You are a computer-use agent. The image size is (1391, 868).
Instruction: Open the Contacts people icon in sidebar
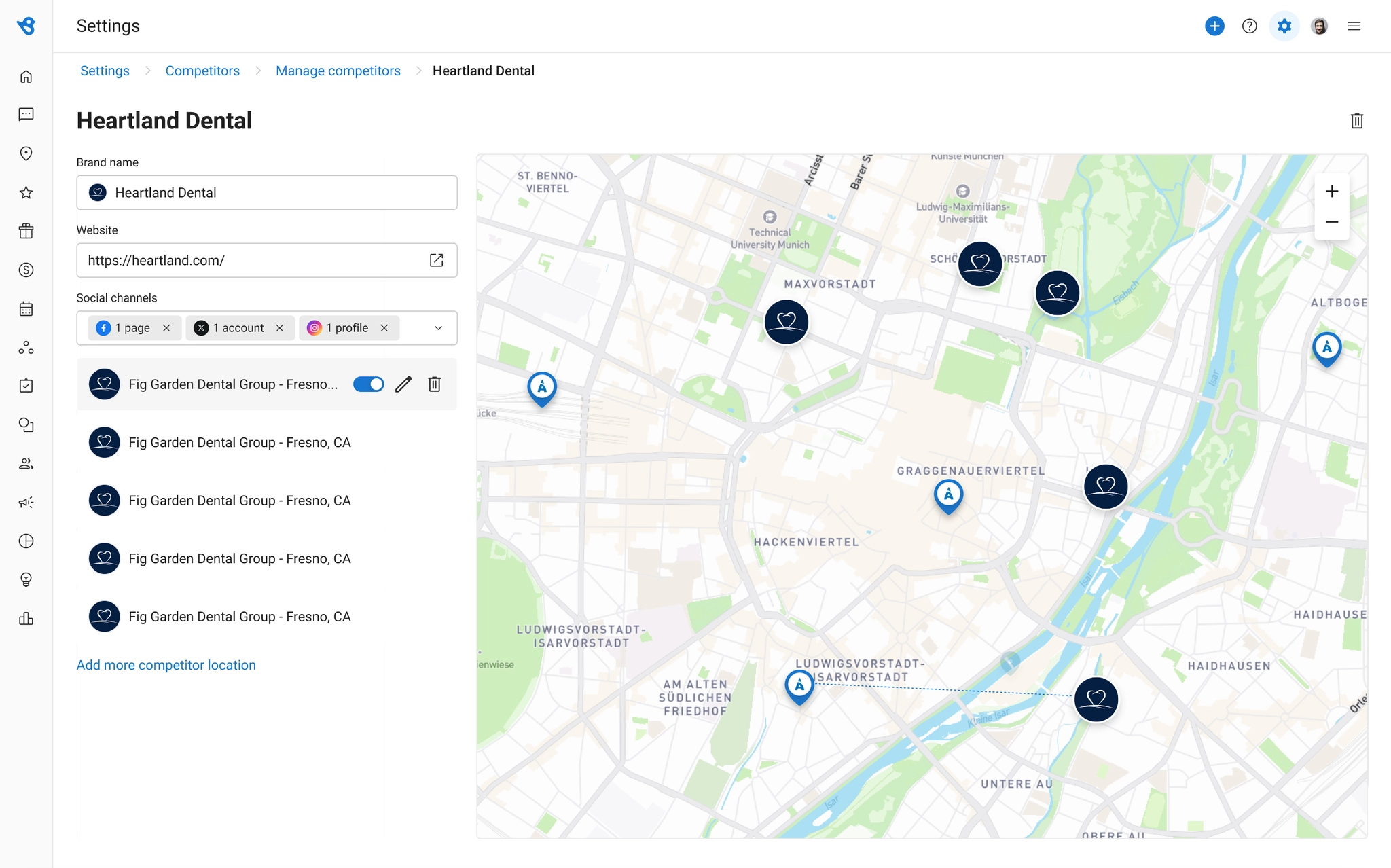click(x=26, y=463)
